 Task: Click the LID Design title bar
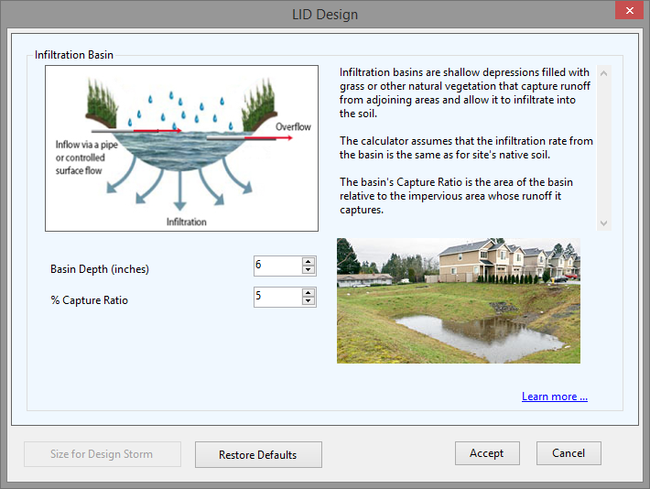click(324, 14)
